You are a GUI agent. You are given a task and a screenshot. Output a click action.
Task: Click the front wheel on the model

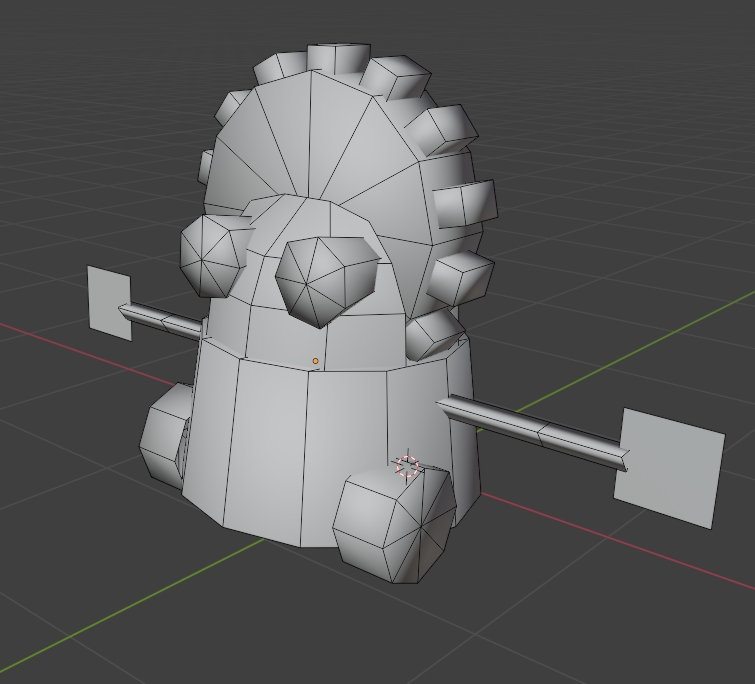pos(394,525)
